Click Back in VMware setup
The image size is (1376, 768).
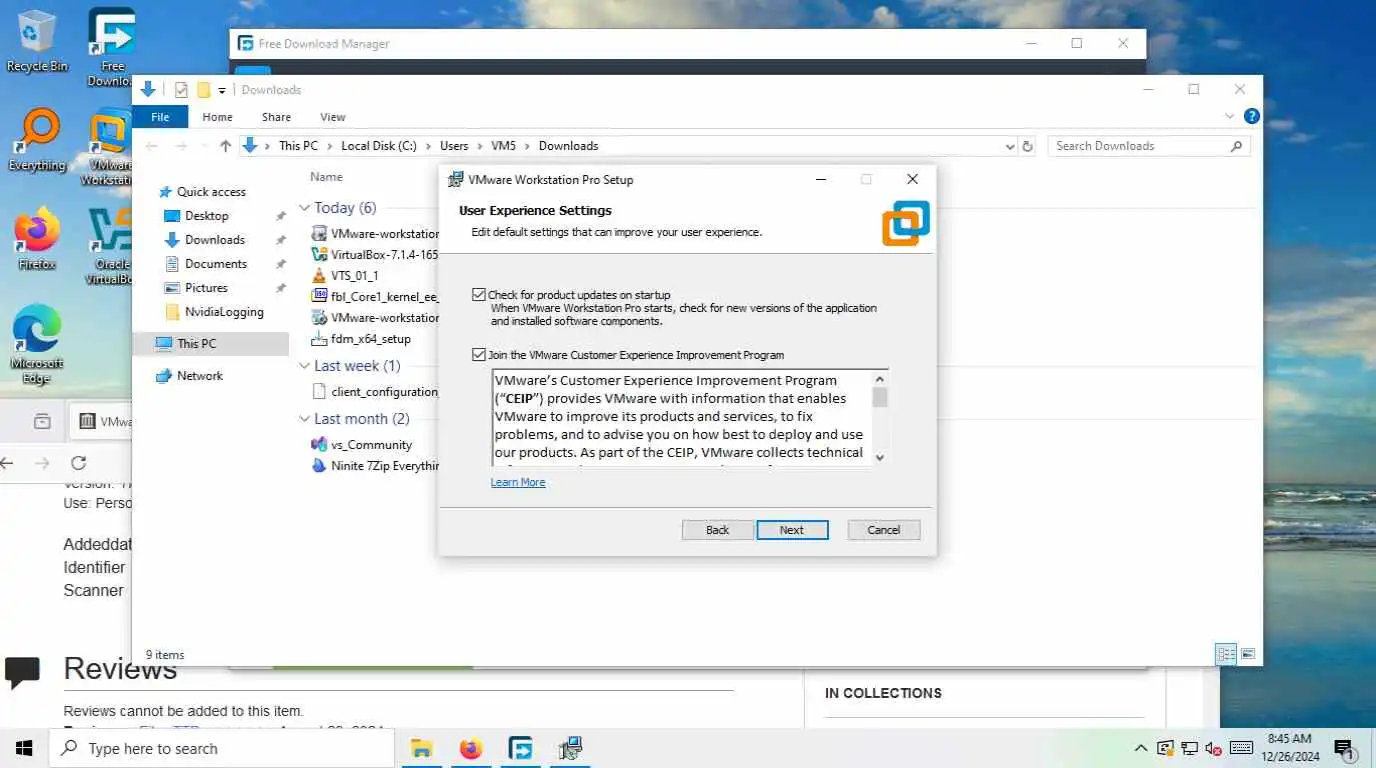[718, 530]
